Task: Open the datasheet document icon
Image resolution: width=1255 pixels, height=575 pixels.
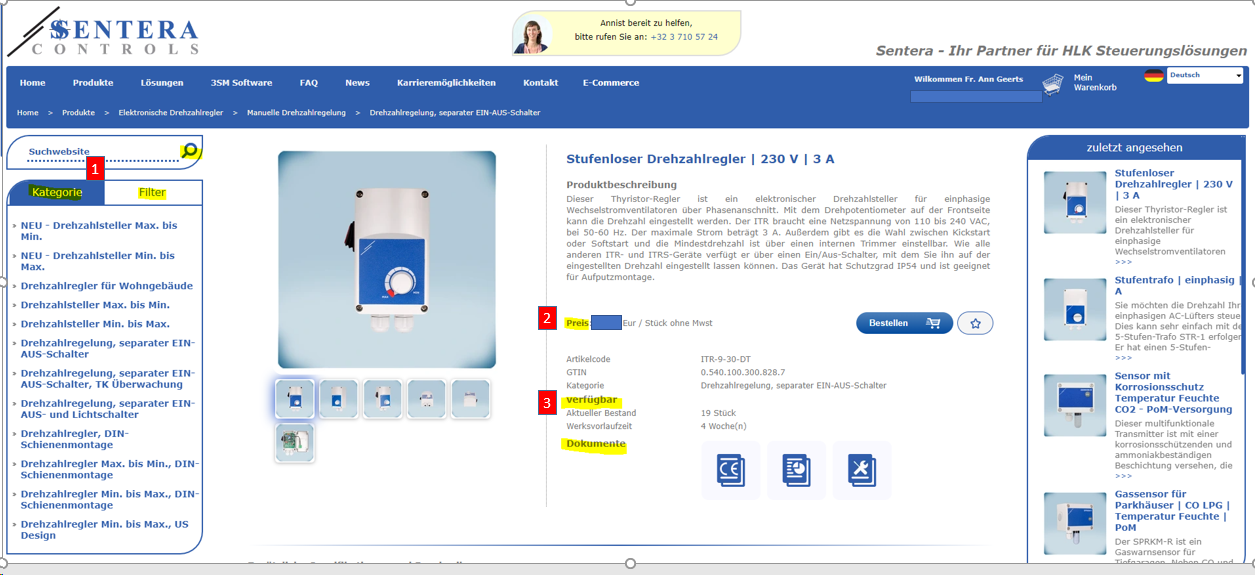Action: 796,470
